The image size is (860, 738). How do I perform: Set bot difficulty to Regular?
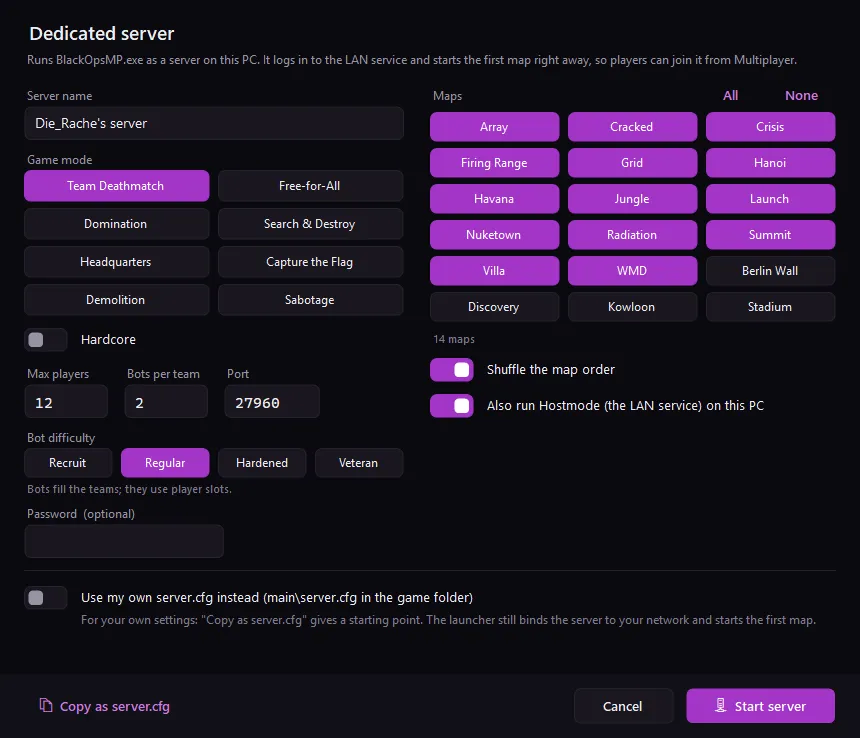point(165,463)
